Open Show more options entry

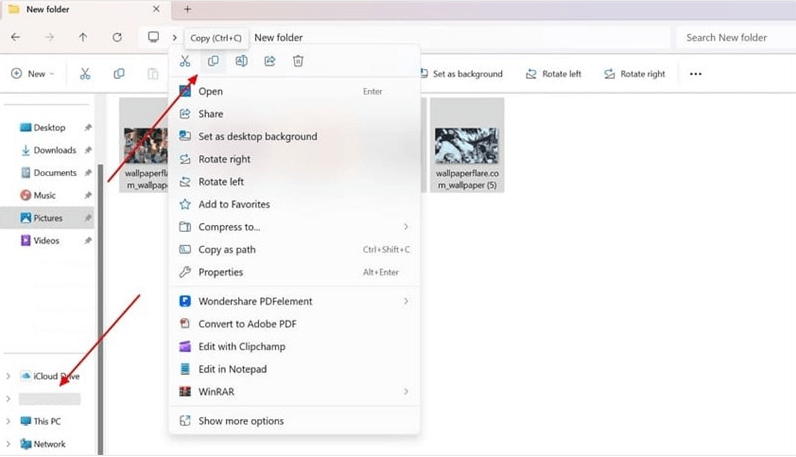(240, 421)
